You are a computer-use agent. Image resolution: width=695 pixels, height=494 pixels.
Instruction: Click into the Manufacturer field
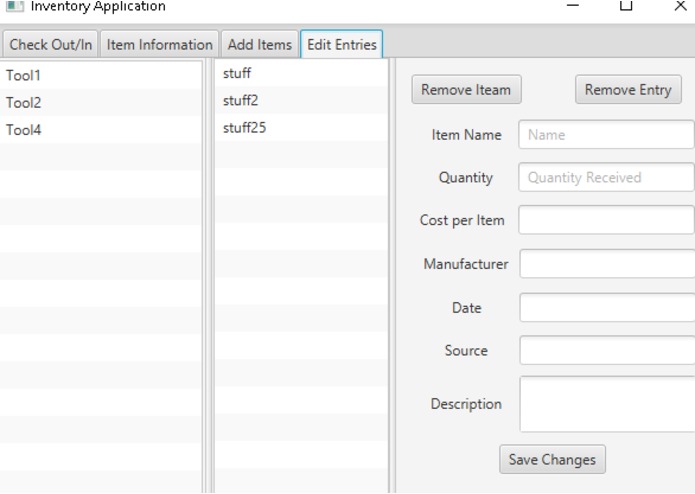tap(607, 264)
